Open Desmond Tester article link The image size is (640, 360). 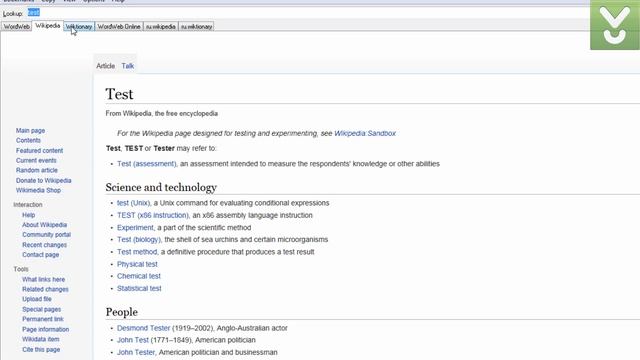pyautogui.click(x=143, y=328)
